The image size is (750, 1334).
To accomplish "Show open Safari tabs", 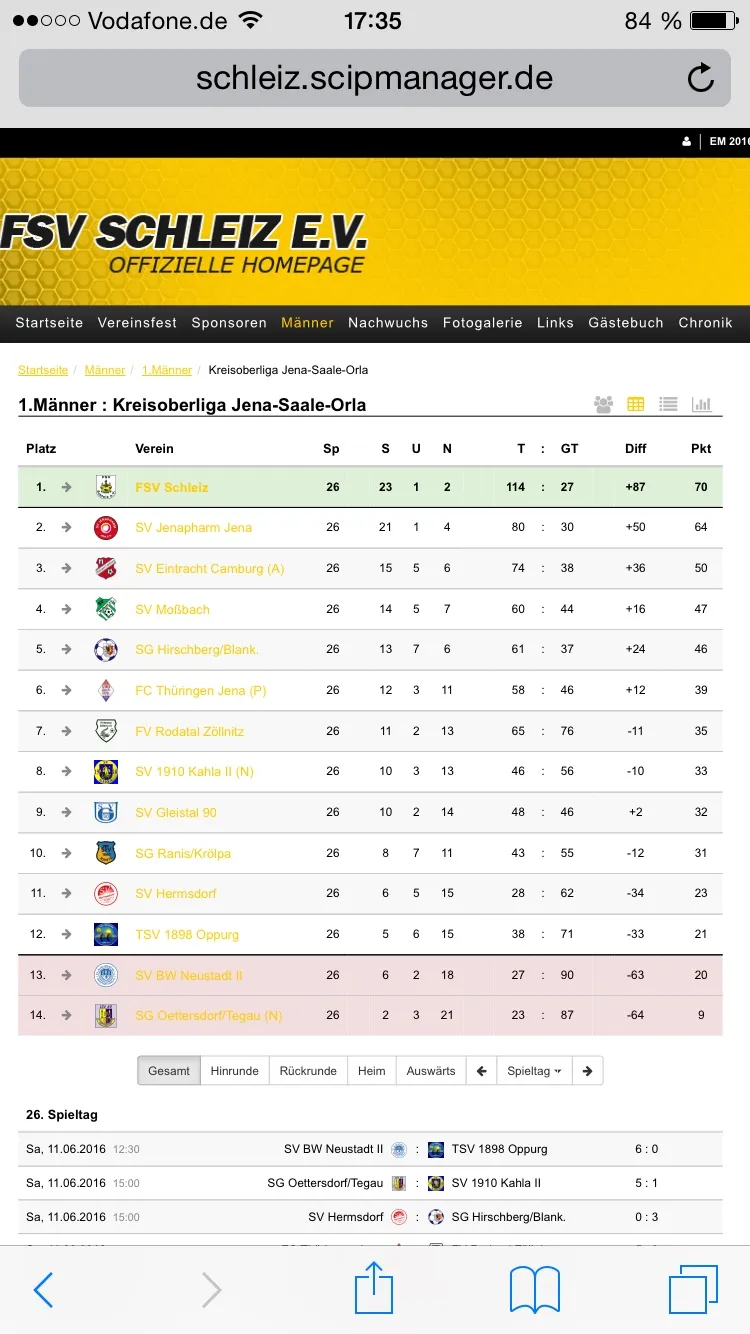I will pyautogui.click(x=693, y=1289).
